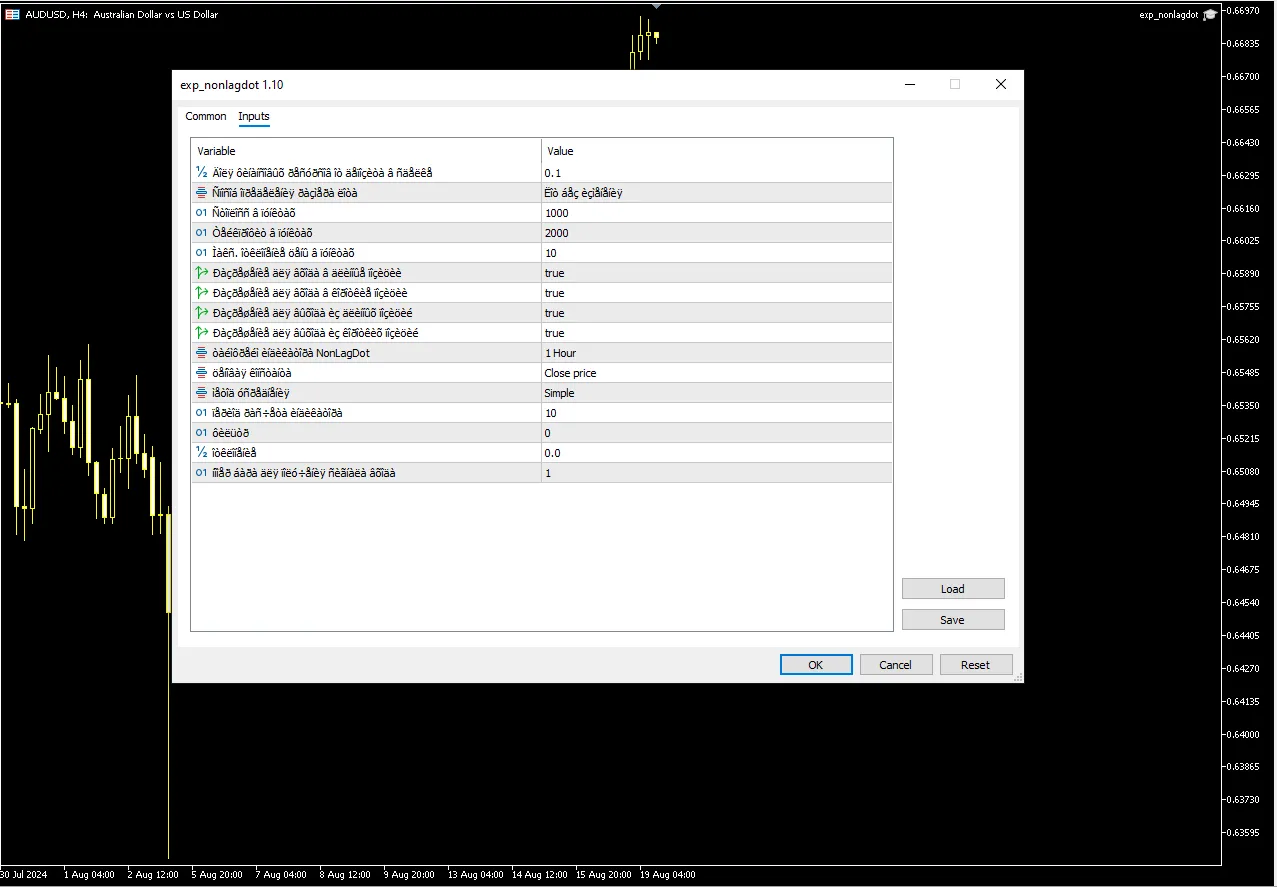The height and width of the screenshot is (888, 1277).
Task: Select the value 1 in the bottom row
Action: pos(716,473)
